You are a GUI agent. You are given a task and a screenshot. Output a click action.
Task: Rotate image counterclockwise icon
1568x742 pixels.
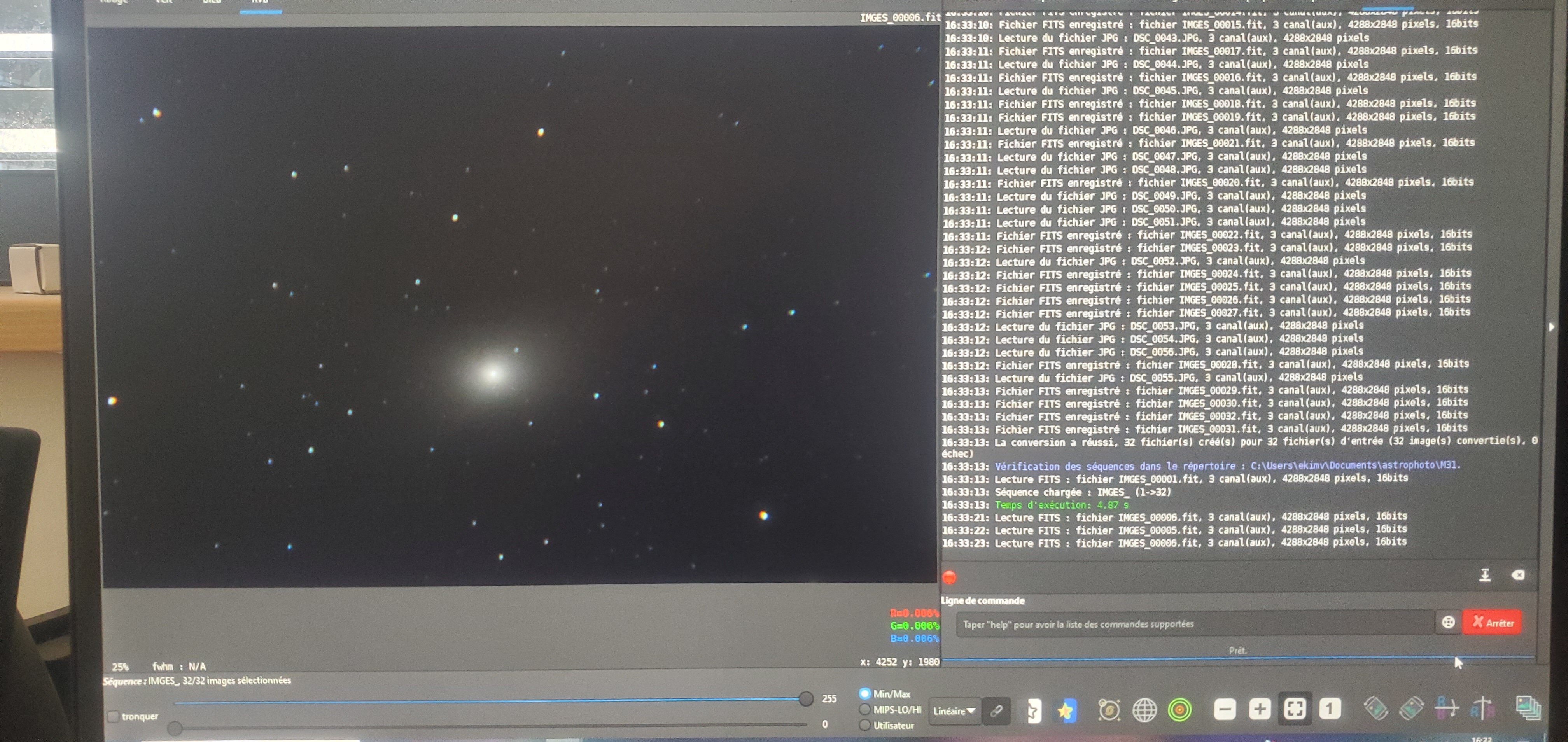click(1375, 709)
